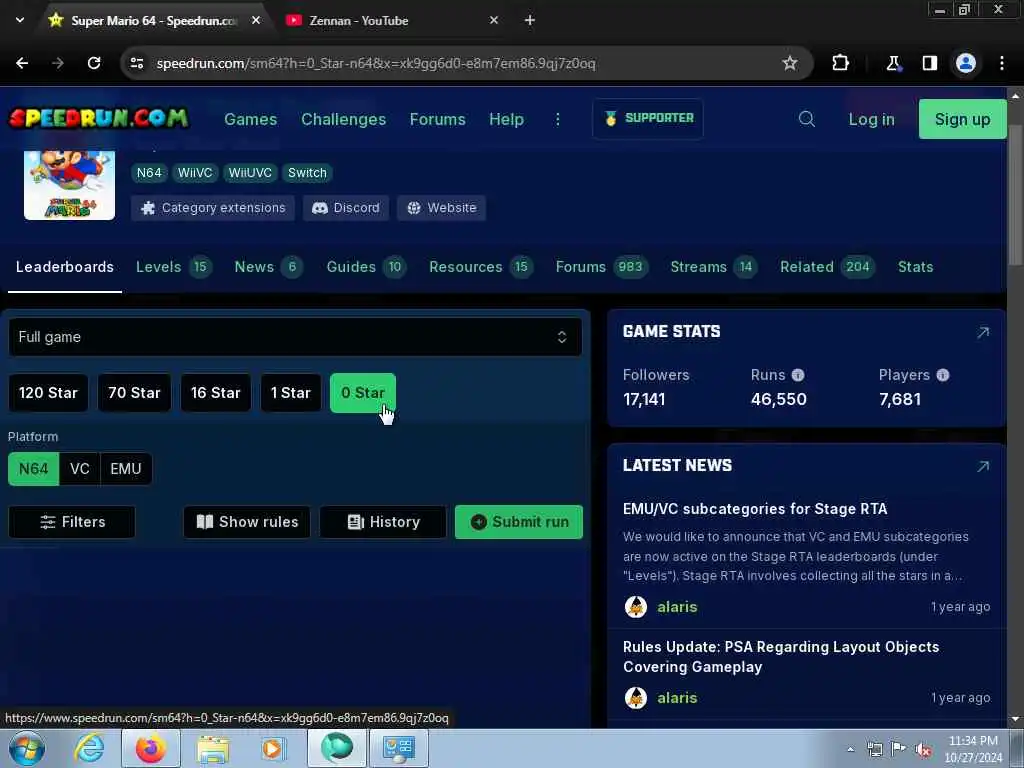Open the Forums navigation link in header
Viewport: 1024px width, 768px height.
pyautogui.click(x=438, y=119)
